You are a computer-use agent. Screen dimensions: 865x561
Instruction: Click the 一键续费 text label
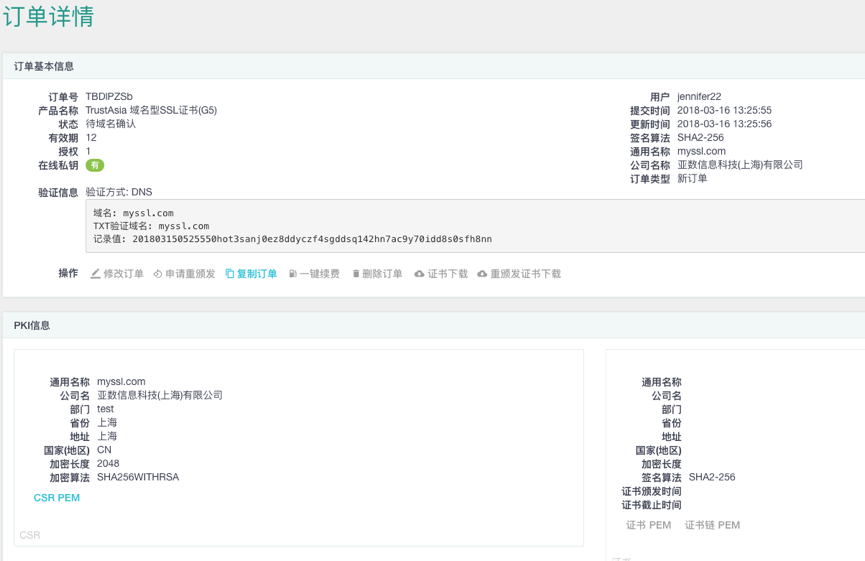(320, 274)
